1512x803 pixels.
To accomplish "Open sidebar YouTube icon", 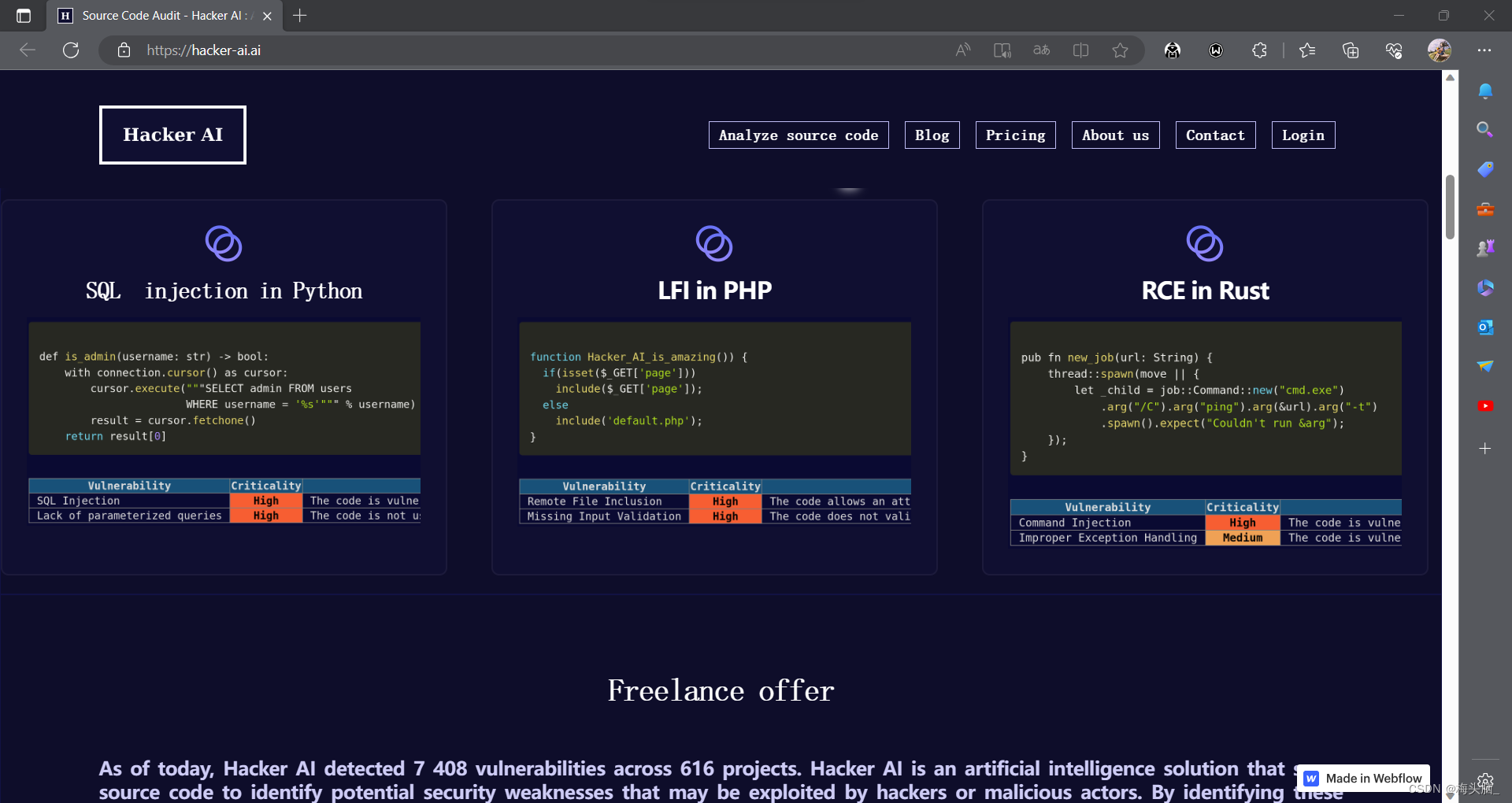I will tap(1485, 405).
